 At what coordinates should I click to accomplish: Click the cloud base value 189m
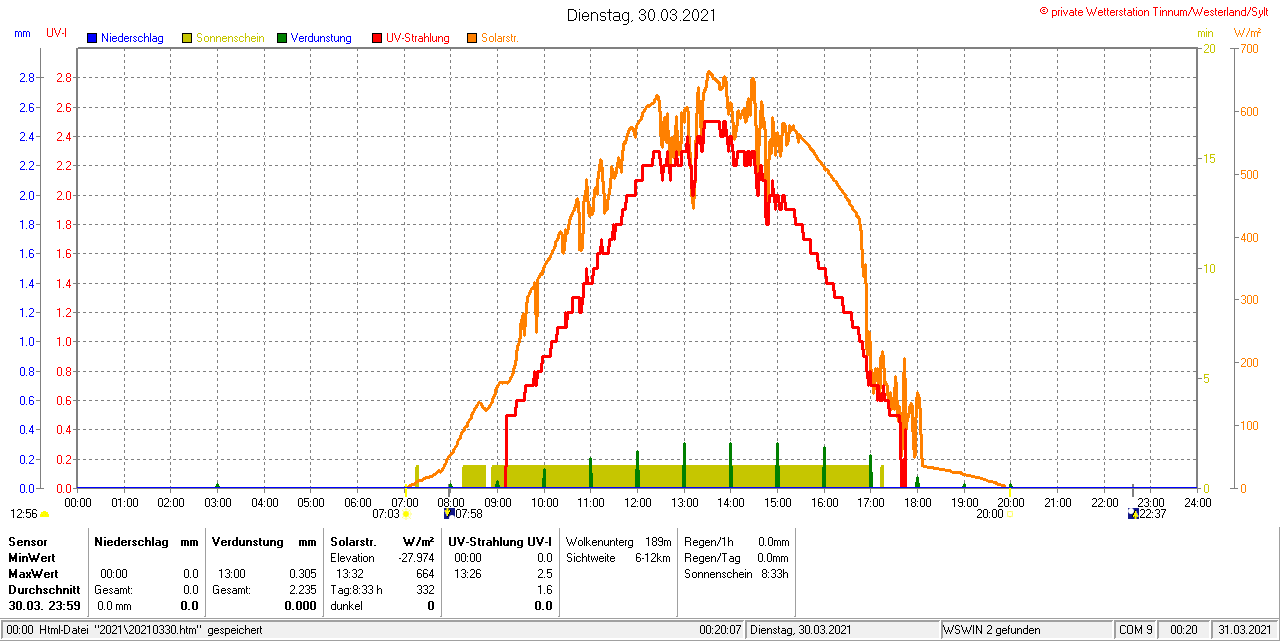pos(658,542)
